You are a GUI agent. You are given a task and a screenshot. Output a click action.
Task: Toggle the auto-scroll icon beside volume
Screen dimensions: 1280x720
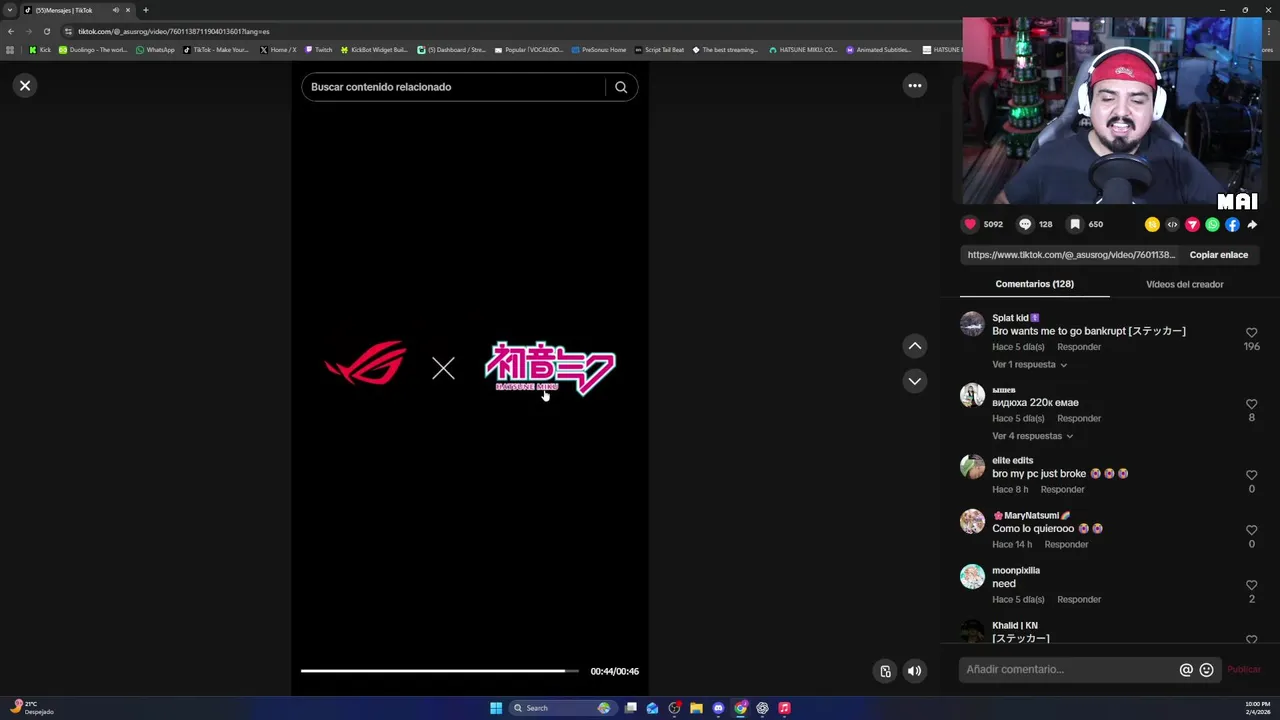click(x=885, y=671)
